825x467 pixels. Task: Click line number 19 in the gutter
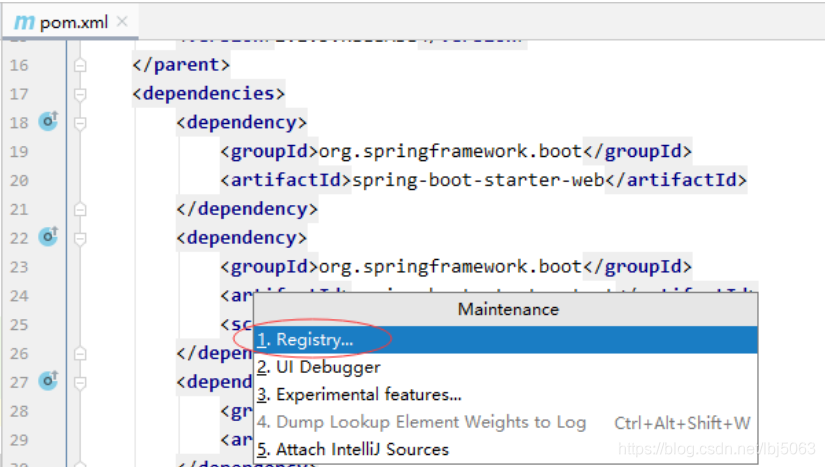point(19,152)
